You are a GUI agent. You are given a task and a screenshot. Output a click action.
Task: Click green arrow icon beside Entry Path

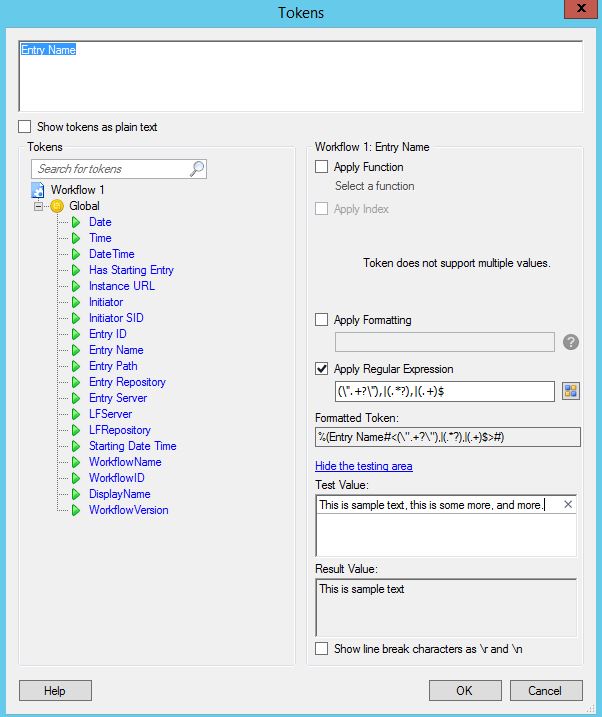[x=76, y=366]
